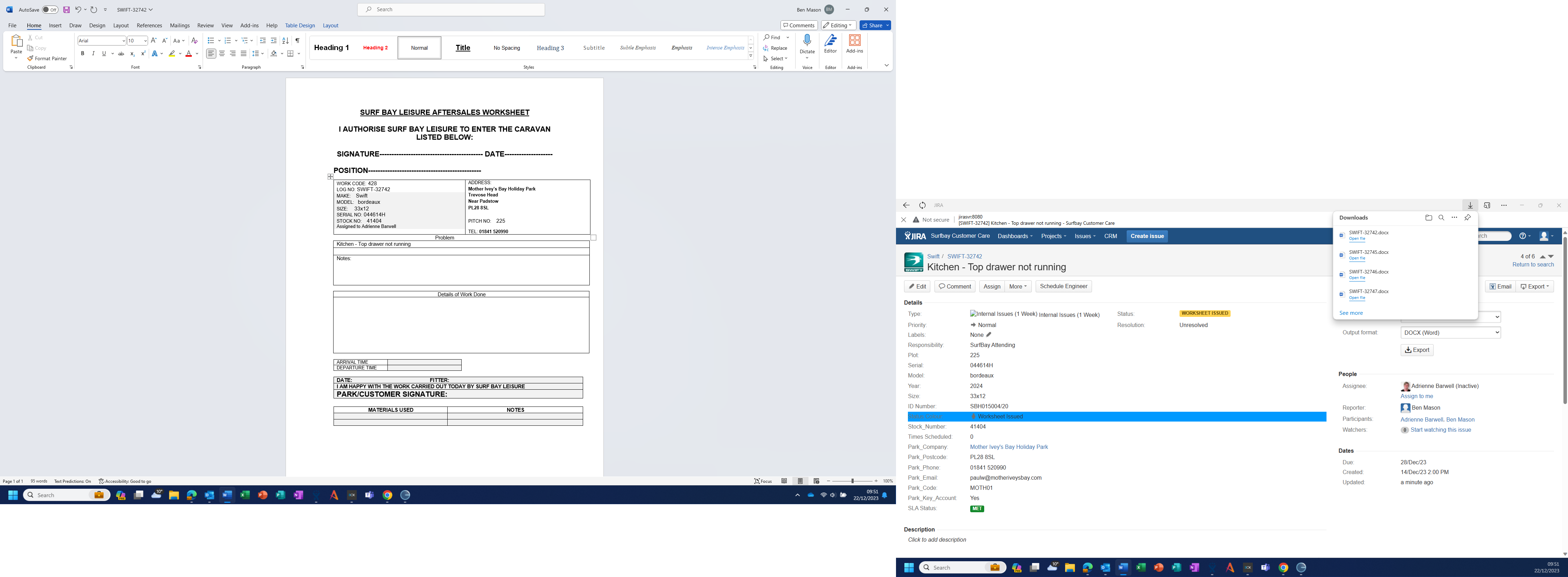
Task: Pin the Downloads panel
Action: (1468, 218)
